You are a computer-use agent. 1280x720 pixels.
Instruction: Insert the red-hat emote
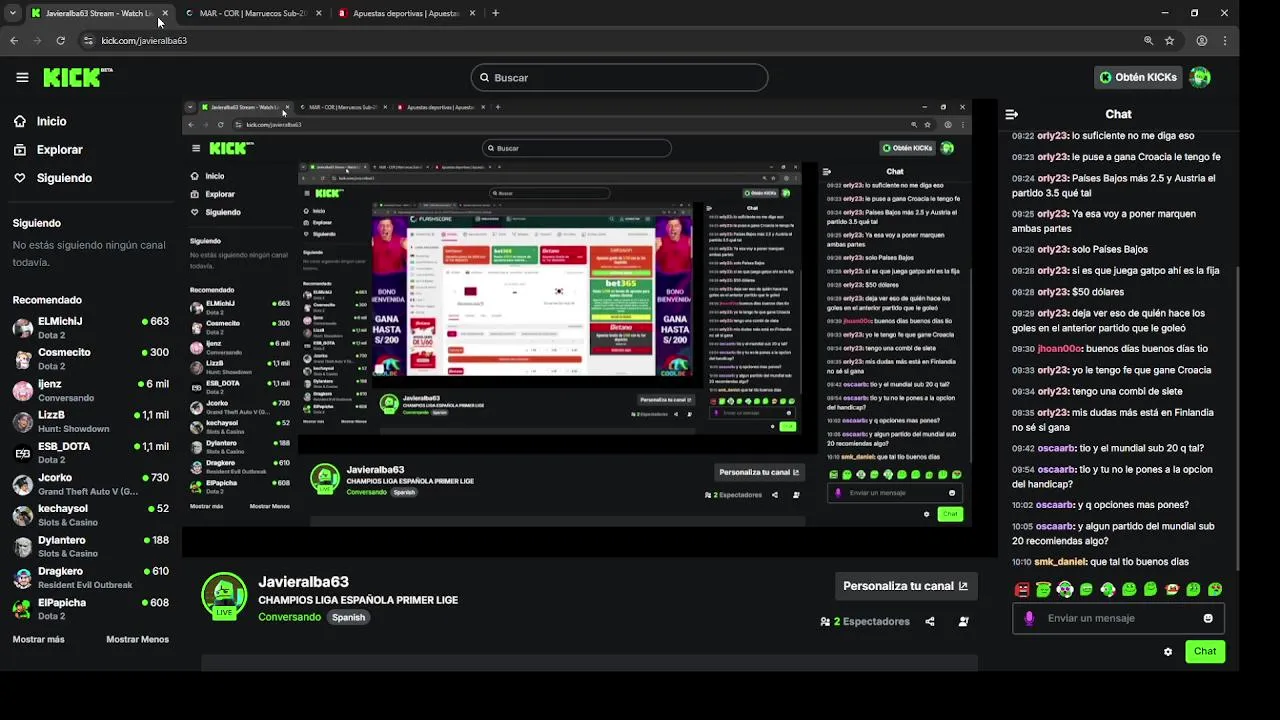[x=1172, y=590]
